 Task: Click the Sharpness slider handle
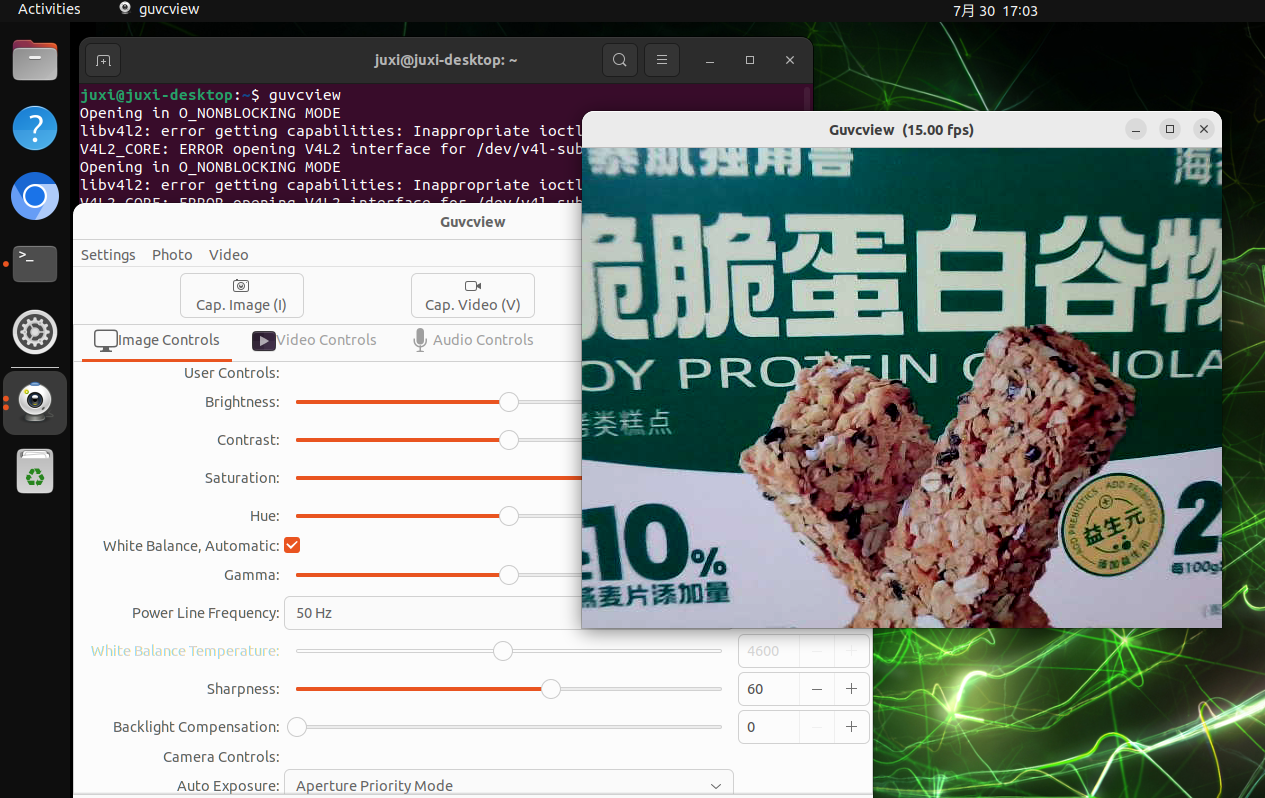(551, 689)
